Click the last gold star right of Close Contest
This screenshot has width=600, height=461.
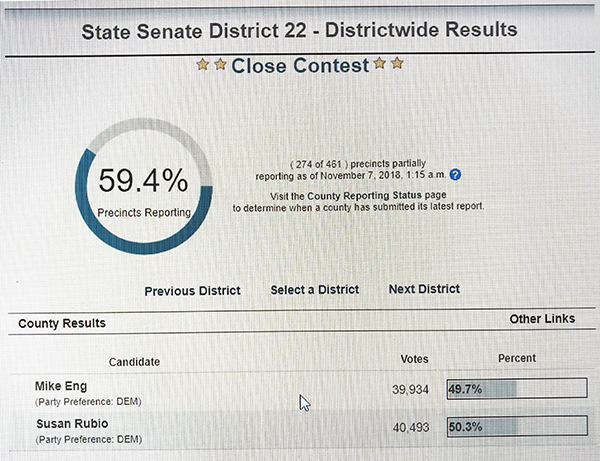click(x=398, y=63)
